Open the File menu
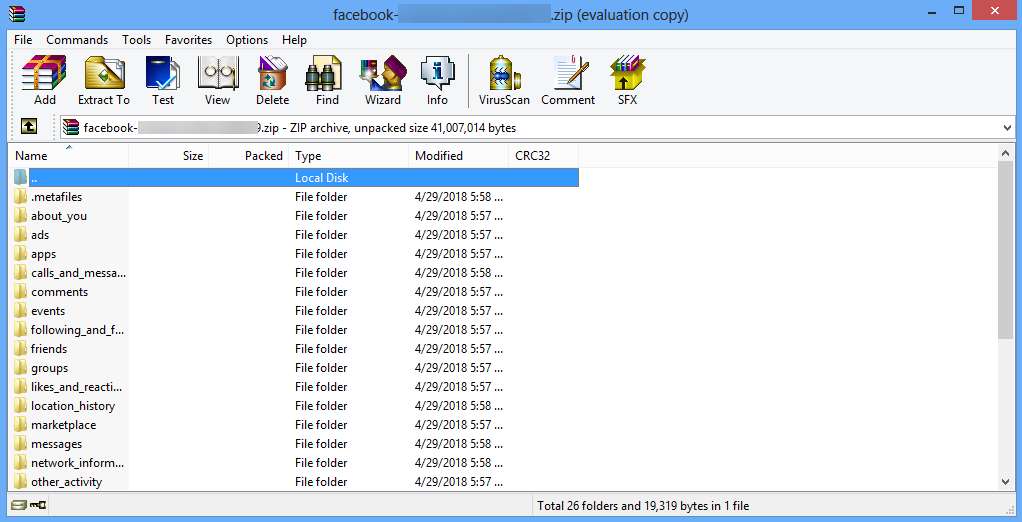 click(23, 40)
